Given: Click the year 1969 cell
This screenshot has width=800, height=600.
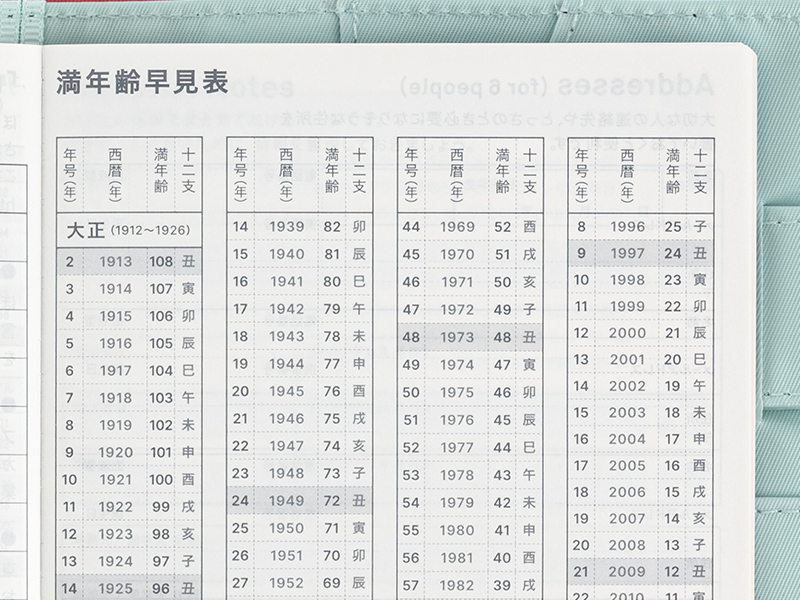Looking at the screenshot, I should (x=457, y=227).
